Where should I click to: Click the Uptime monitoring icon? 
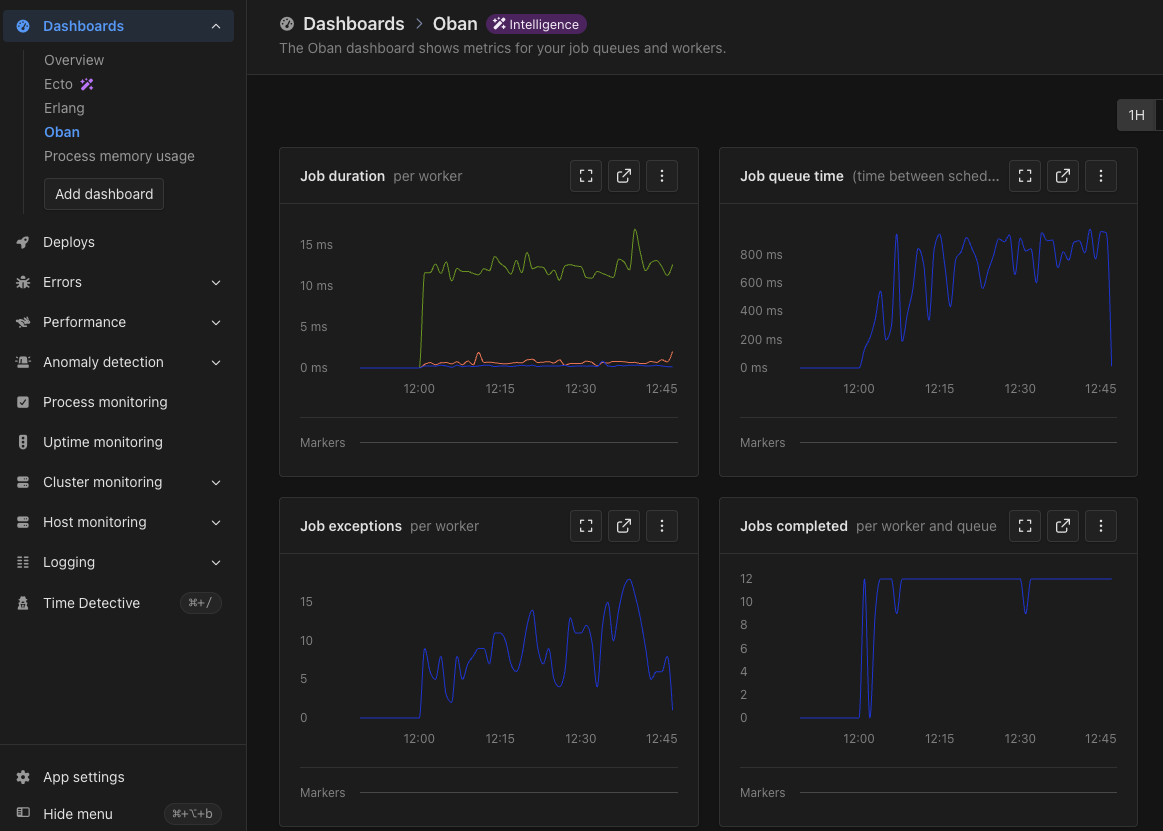pos(23,442)
